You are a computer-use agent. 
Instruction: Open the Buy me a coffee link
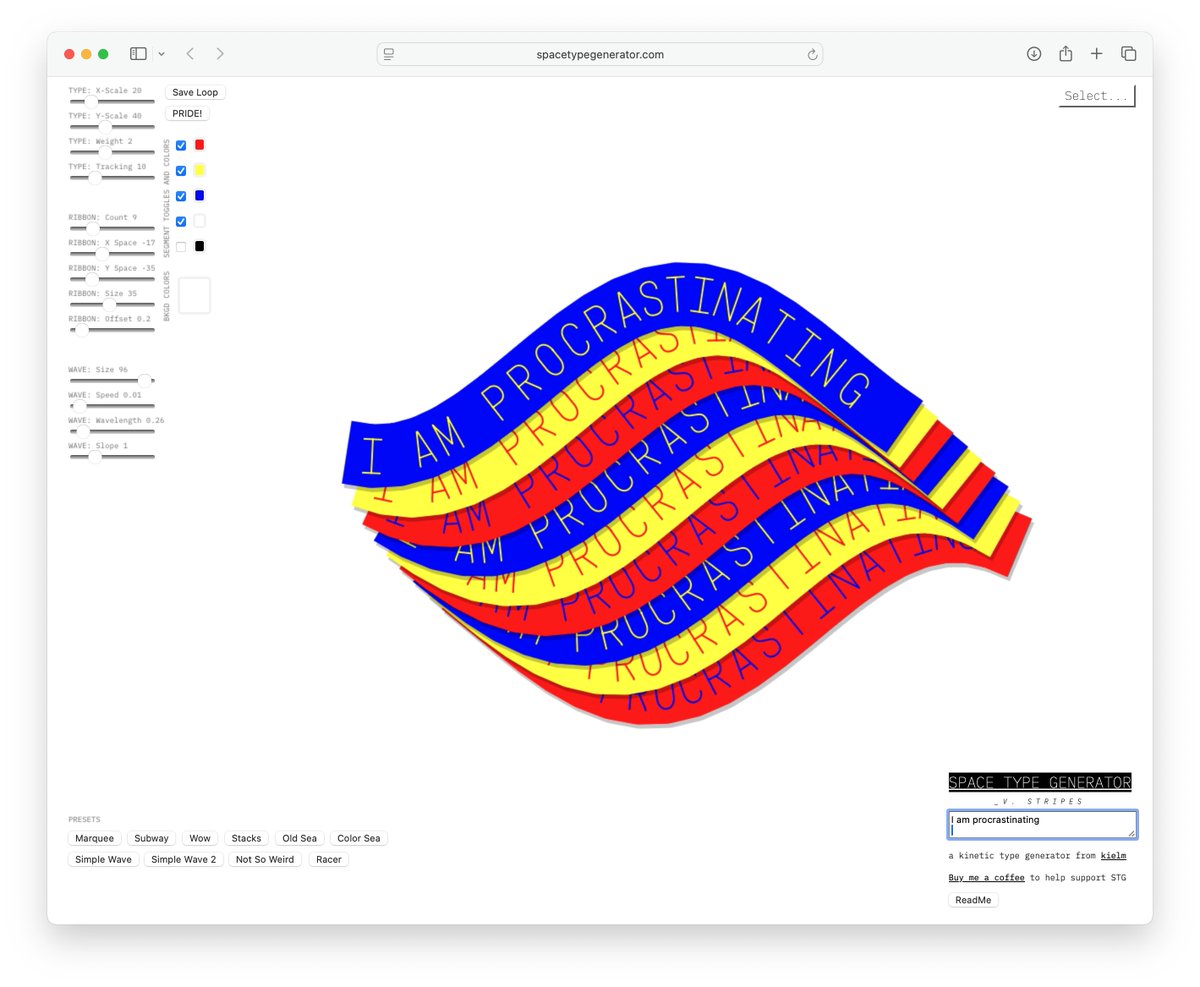986,878
